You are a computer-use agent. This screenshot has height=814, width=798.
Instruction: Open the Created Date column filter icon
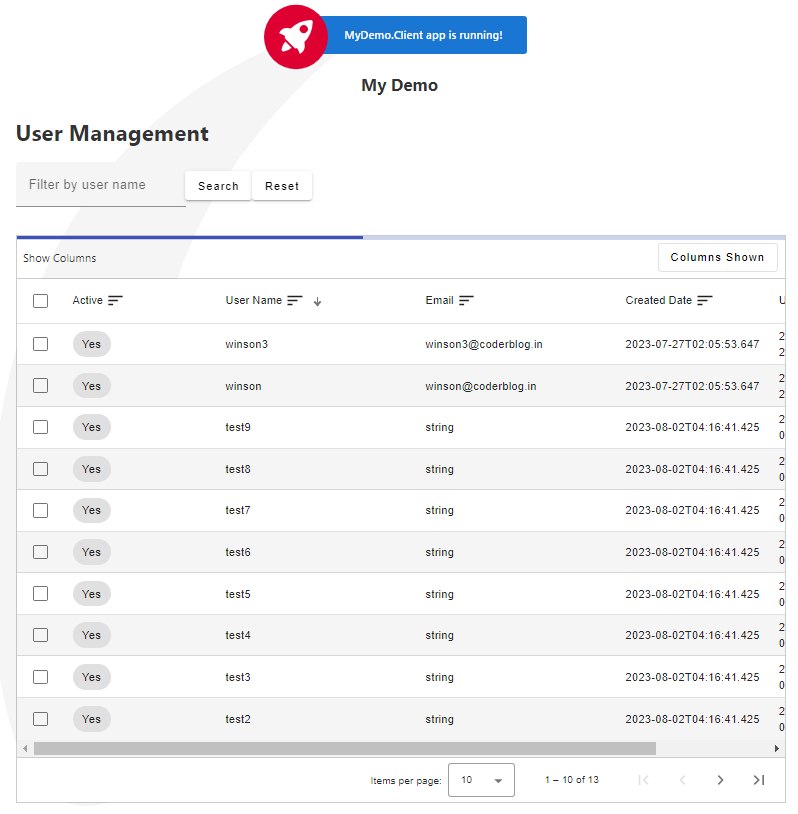705,301
